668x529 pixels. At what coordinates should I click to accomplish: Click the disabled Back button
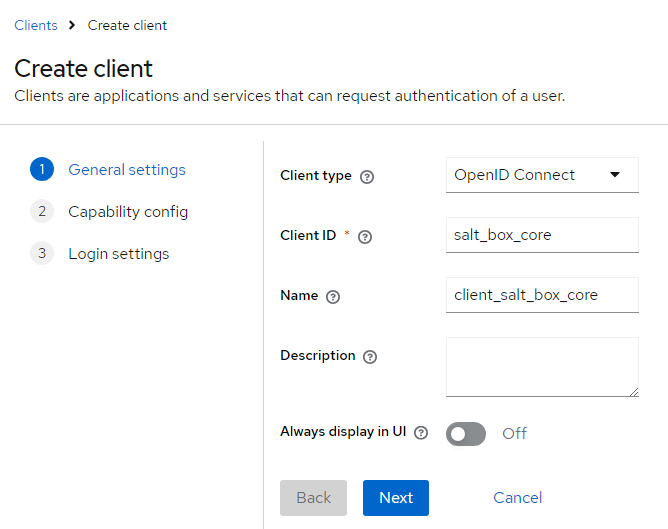(313, 498)
